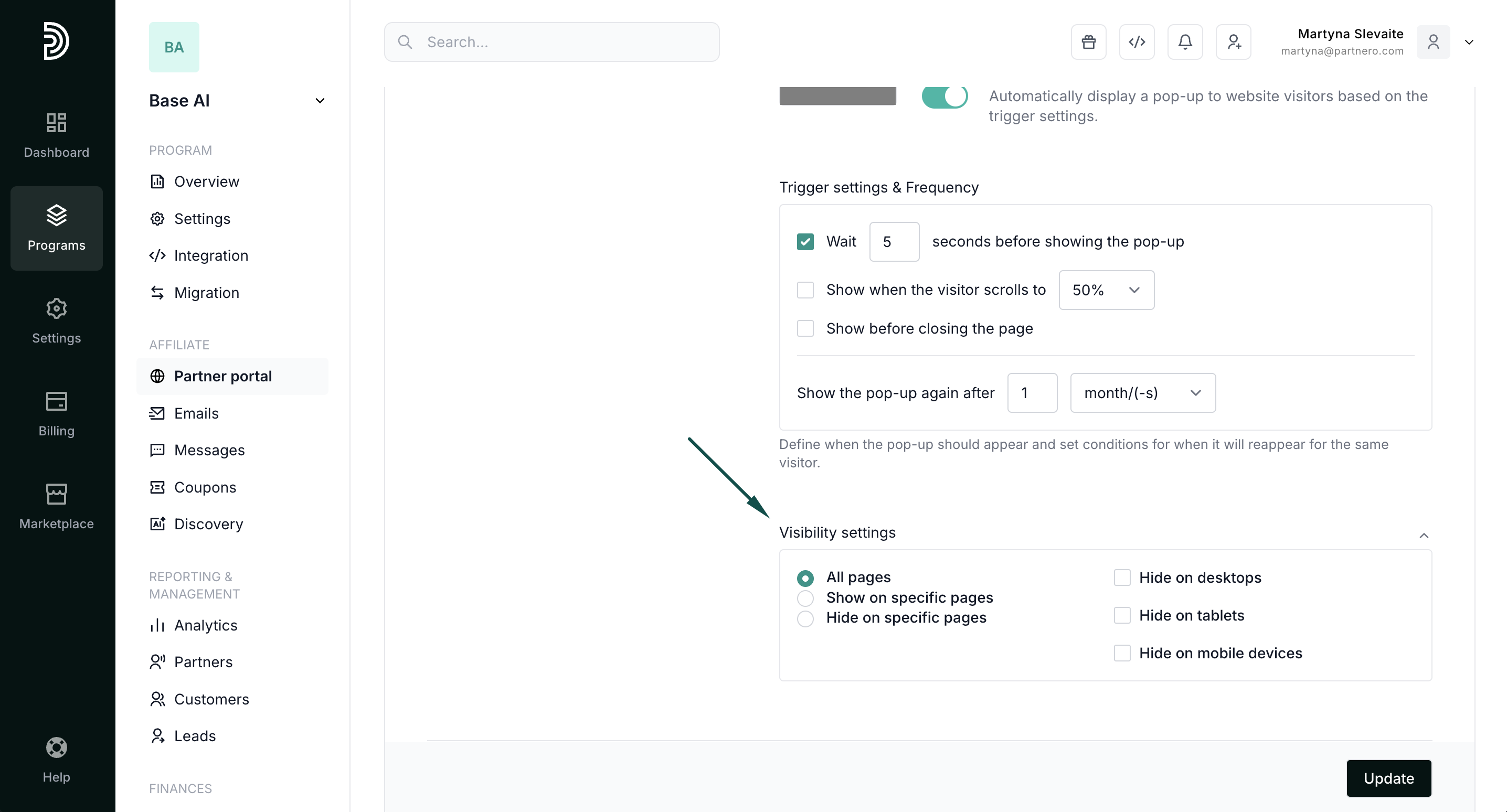Screen dimensions: 1507x812
Task: Expand the Base AI program switcher
Action: 320,101
